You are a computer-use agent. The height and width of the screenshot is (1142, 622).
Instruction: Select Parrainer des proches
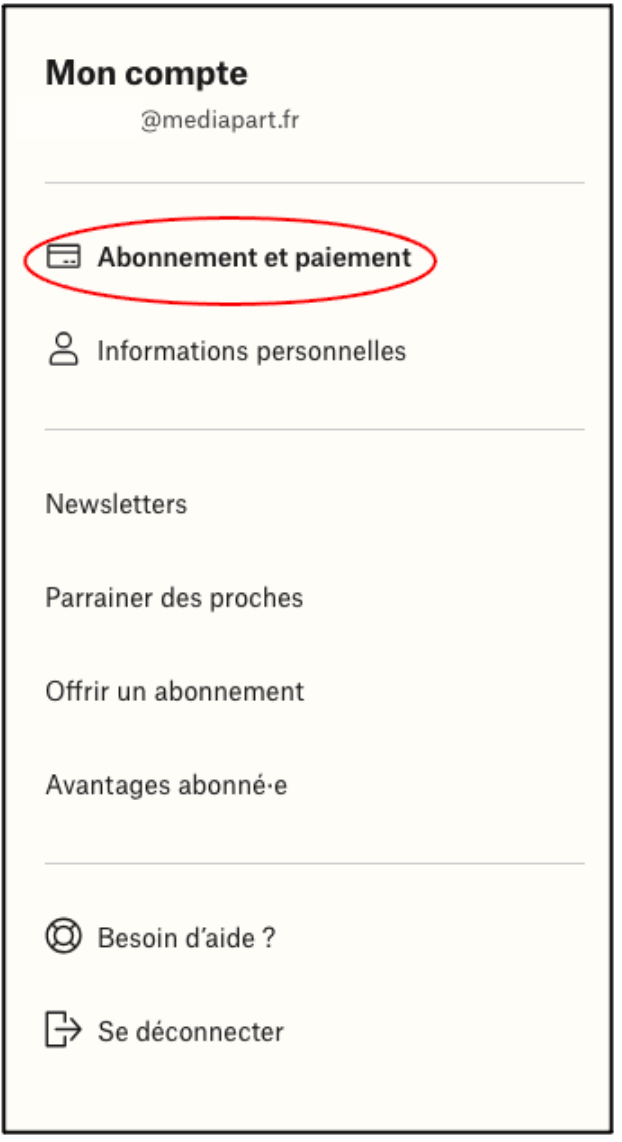click(174, 598)
